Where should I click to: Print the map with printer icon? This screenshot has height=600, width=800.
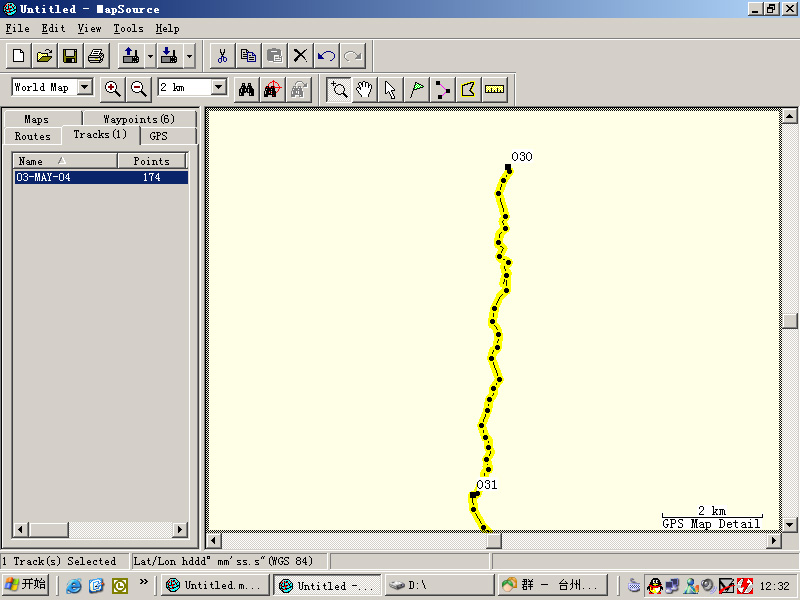(96, 56)
